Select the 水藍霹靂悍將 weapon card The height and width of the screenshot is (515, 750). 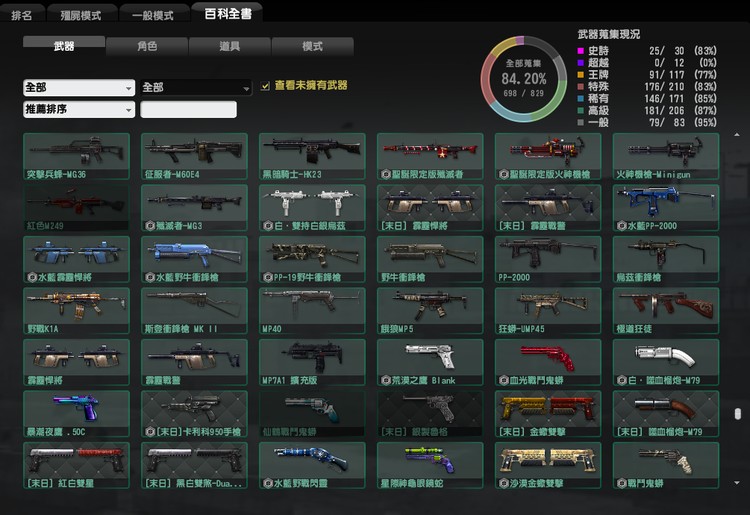coord(77,260)
